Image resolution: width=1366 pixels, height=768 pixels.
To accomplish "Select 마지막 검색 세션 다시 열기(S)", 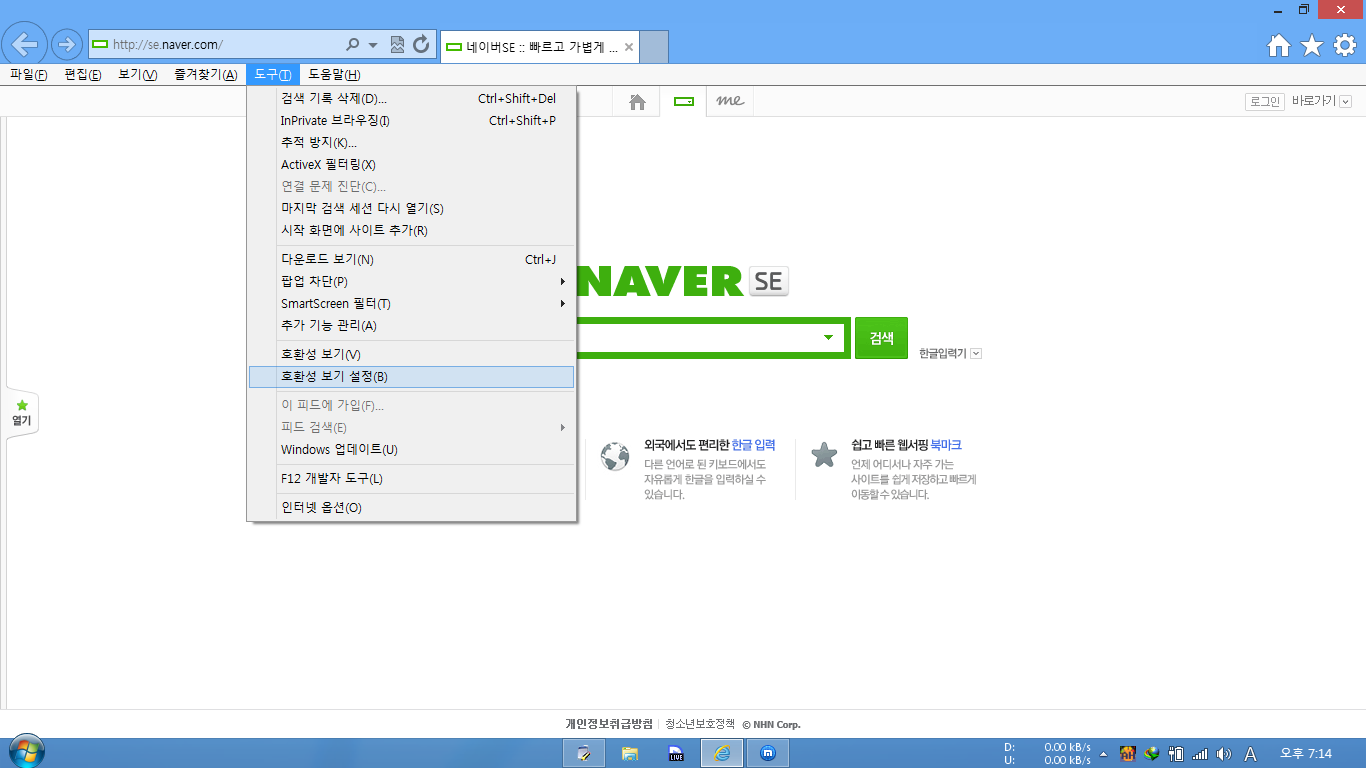I will click(412, 208).
